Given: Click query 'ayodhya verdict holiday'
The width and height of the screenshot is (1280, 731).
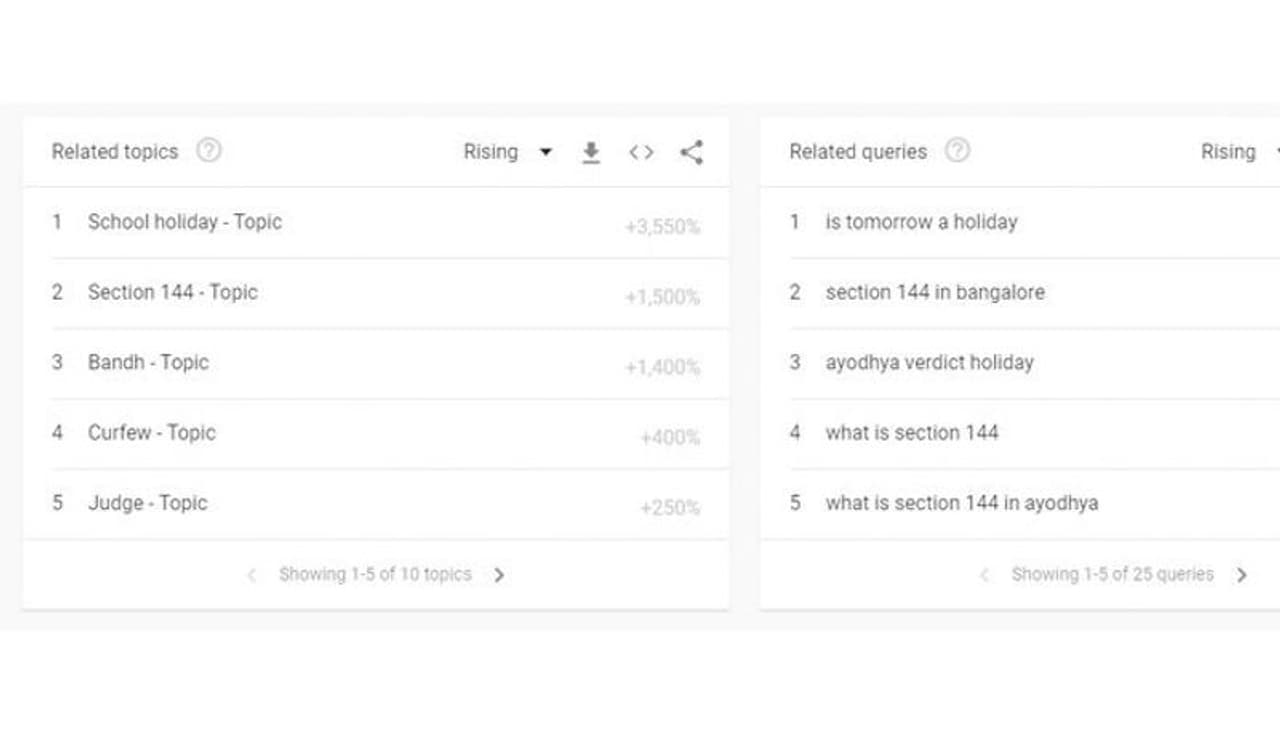Looking at the screenshot, I should pos(929,362).
